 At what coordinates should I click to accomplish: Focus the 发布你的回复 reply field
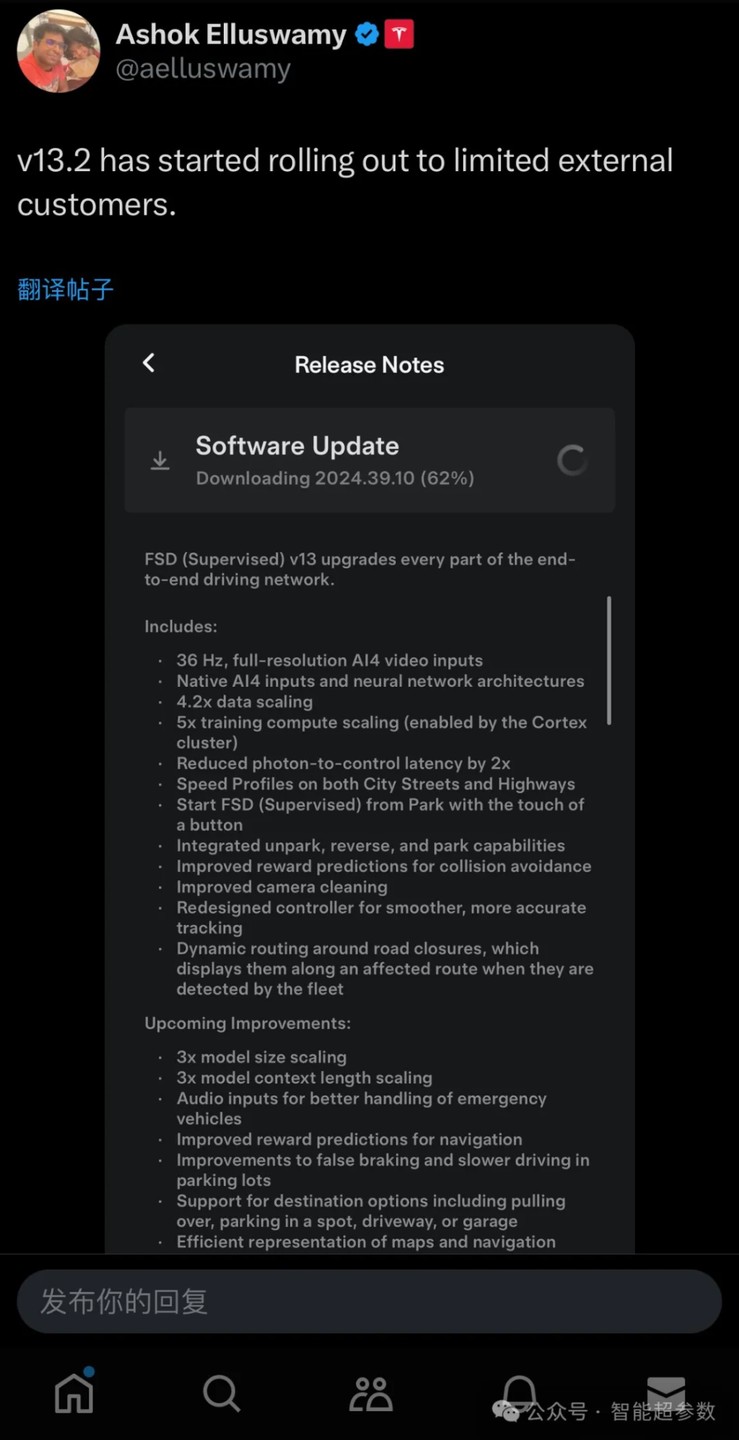[369, 1301]
